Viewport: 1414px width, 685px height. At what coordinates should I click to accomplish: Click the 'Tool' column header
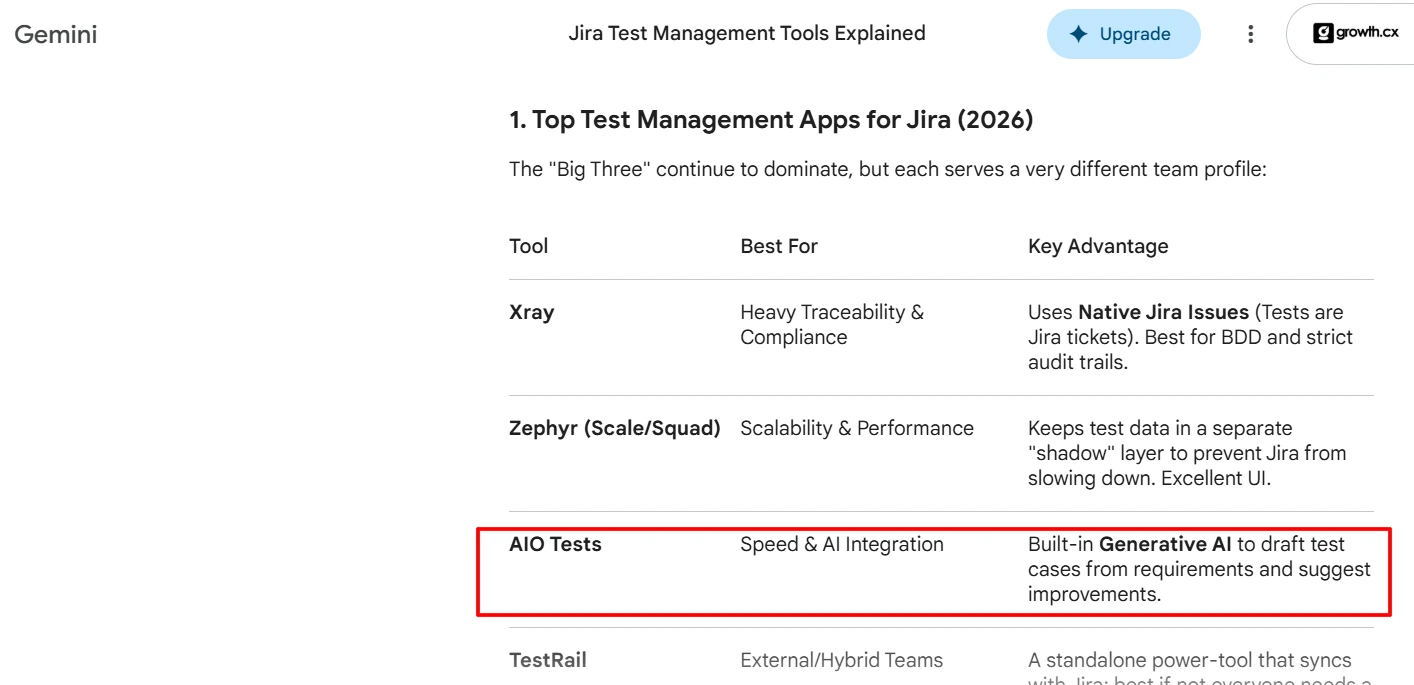coord(529,246)
